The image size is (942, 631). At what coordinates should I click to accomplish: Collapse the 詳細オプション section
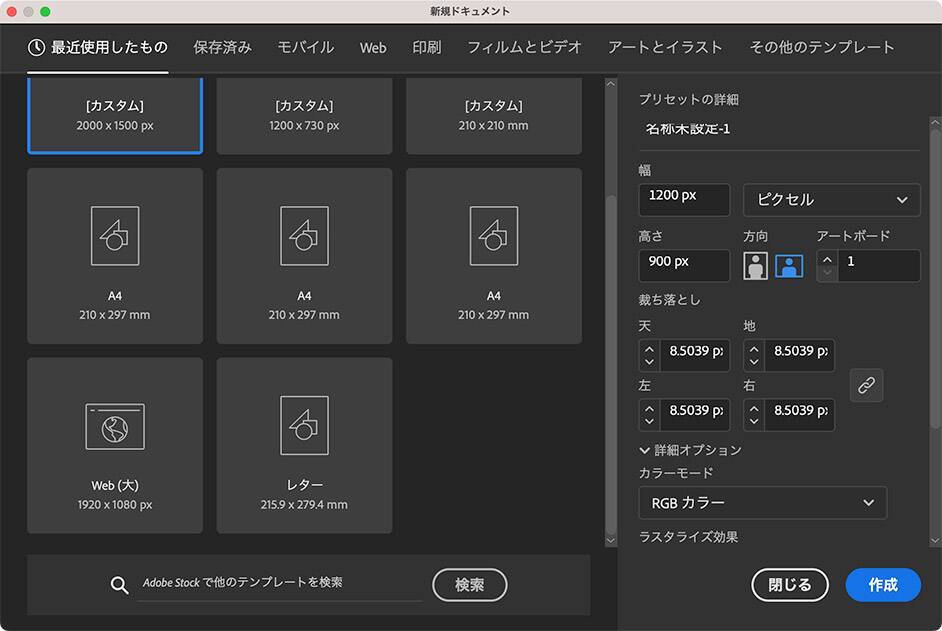(645, 450)
